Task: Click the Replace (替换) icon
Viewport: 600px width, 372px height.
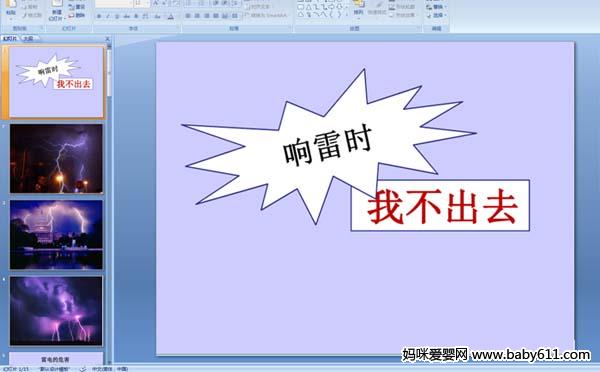Action: click(436, 7)
